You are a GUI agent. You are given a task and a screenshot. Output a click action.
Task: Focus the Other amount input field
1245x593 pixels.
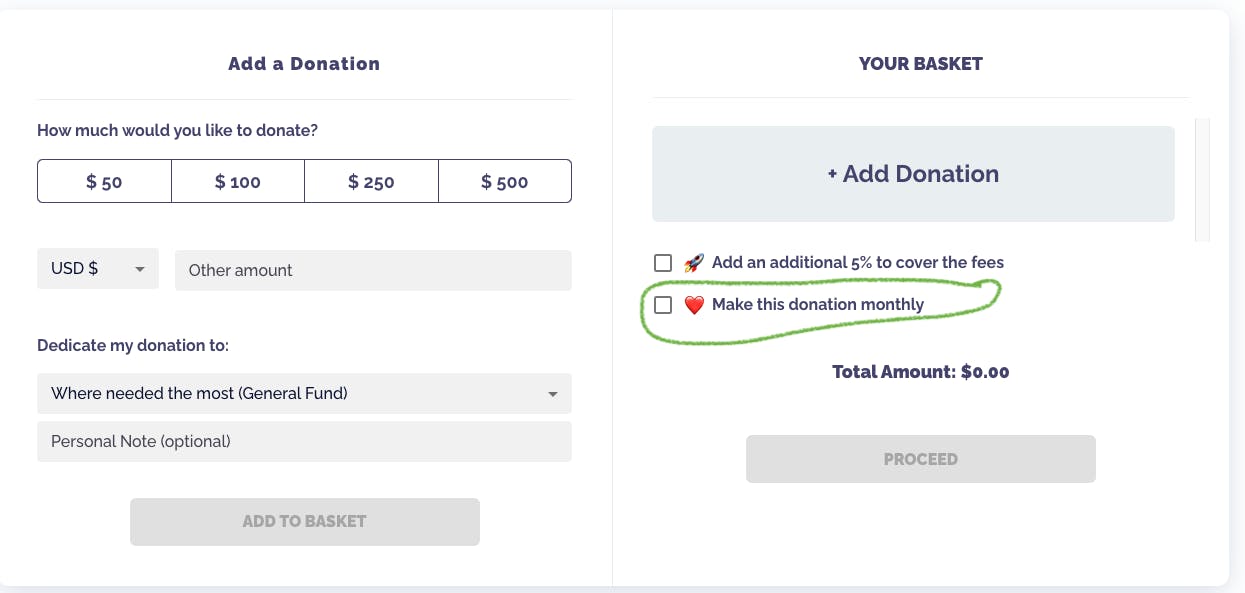[373, 270]
